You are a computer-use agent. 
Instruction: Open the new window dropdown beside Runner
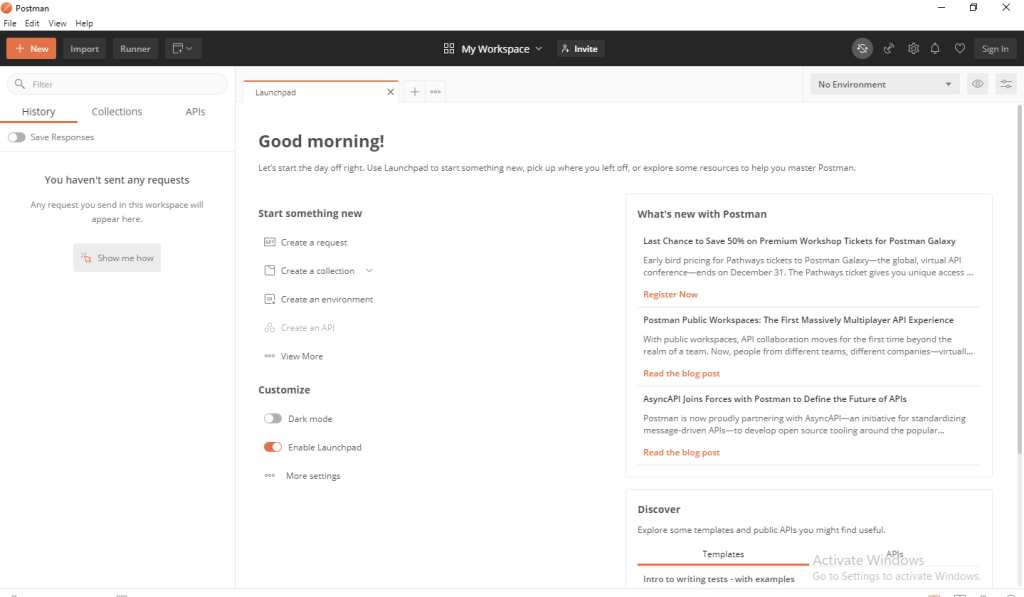tap(183, 48)
